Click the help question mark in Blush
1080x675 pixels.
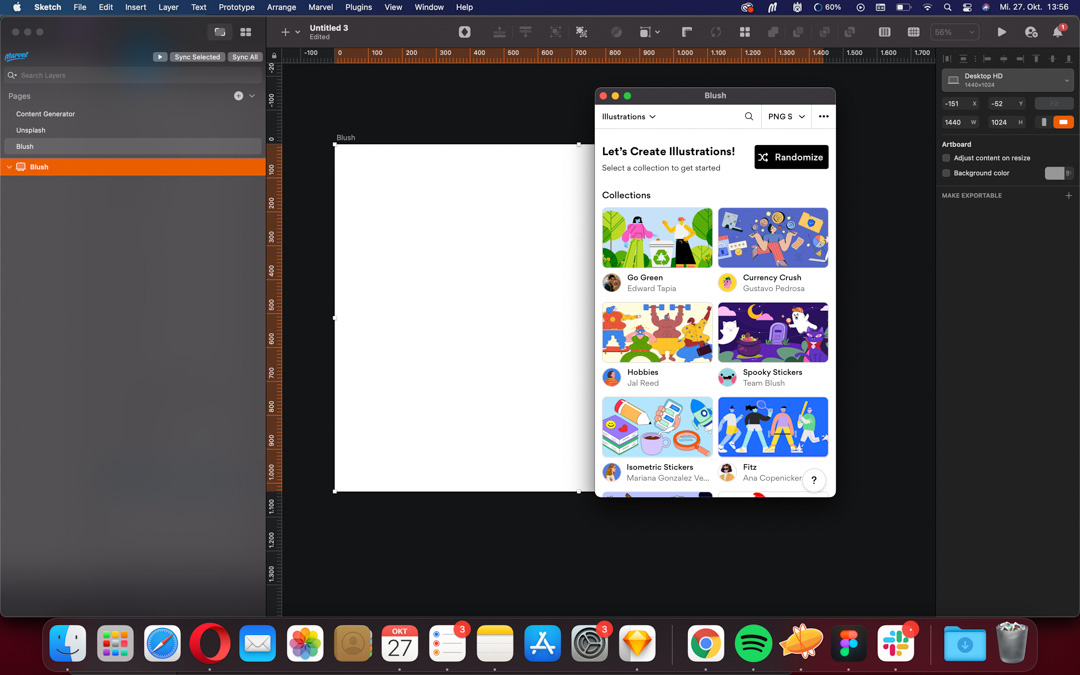pos(814,480)
